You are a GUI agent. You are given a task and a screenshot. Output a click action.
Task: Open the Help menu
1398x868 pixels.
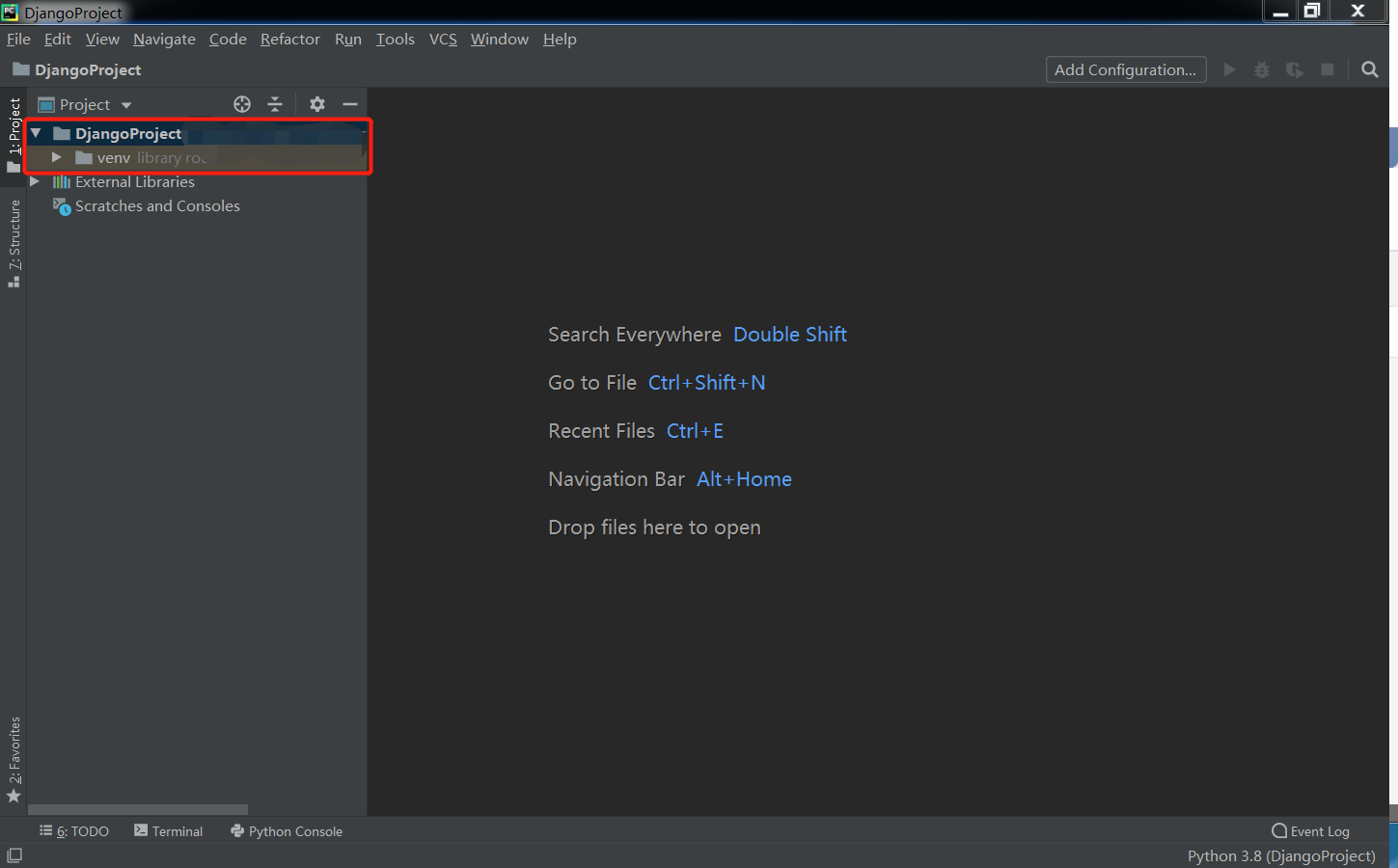coord(560,39)
